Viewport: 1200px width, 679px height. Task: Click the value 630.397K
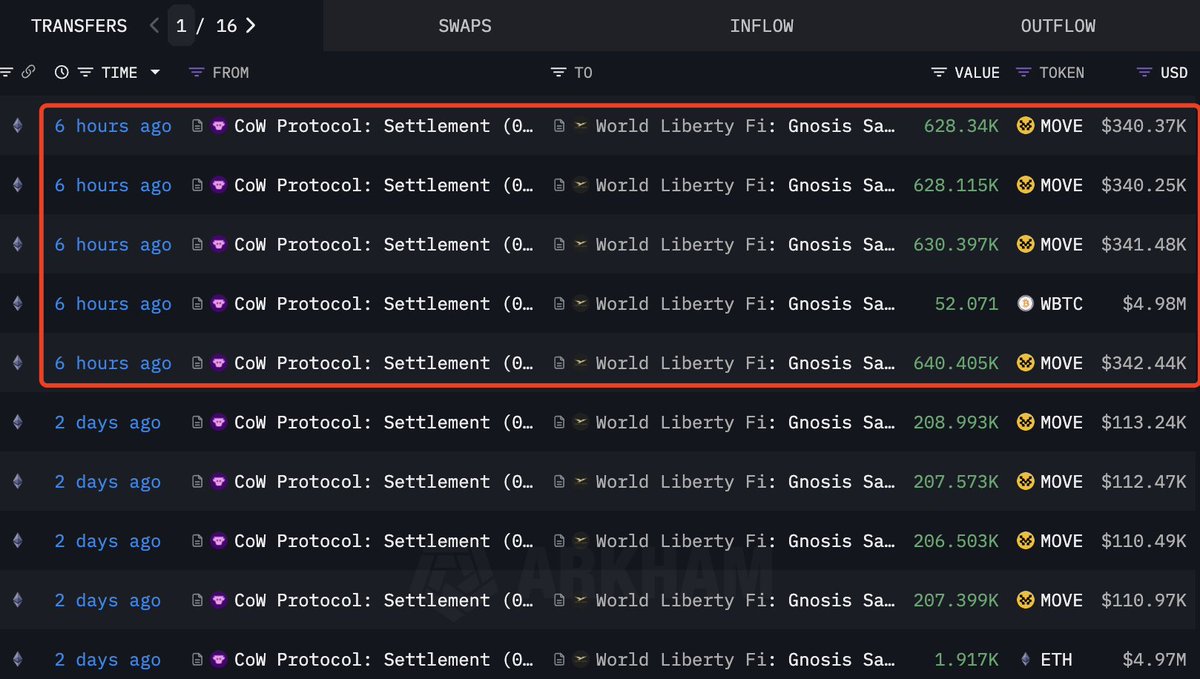(956, 245)
